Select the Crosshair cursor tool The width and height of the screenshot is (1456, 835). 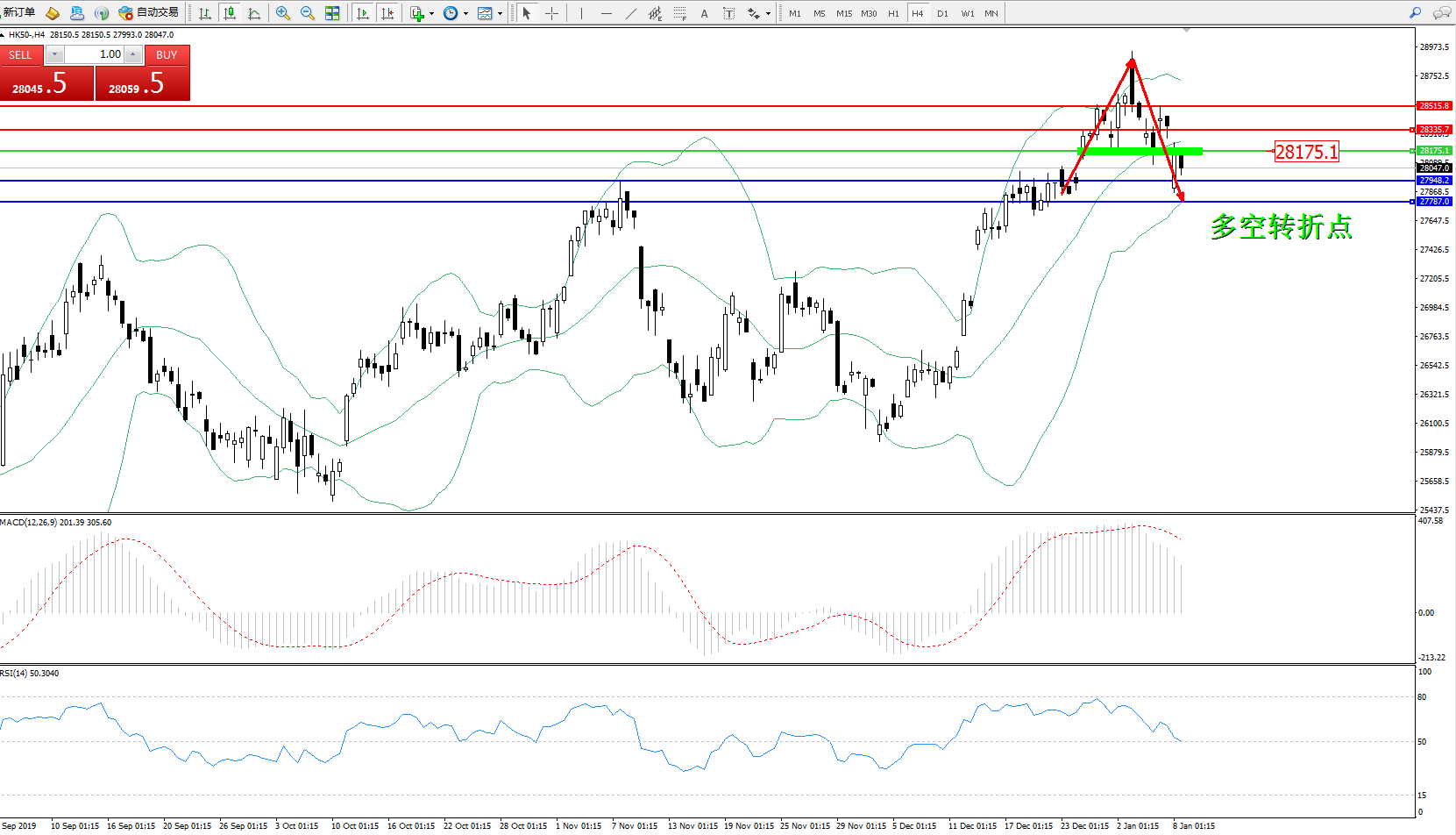point(551,13)
